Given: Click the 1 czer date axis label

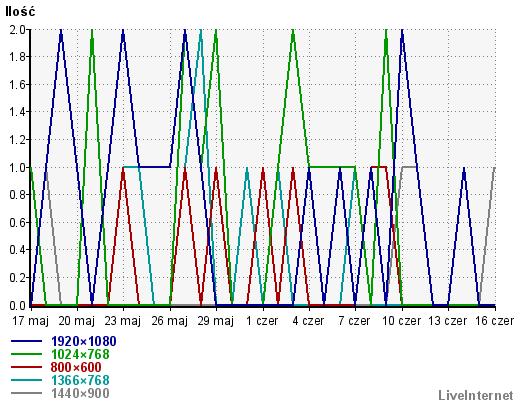Looking at the screenshot, I should coord(262,321).
